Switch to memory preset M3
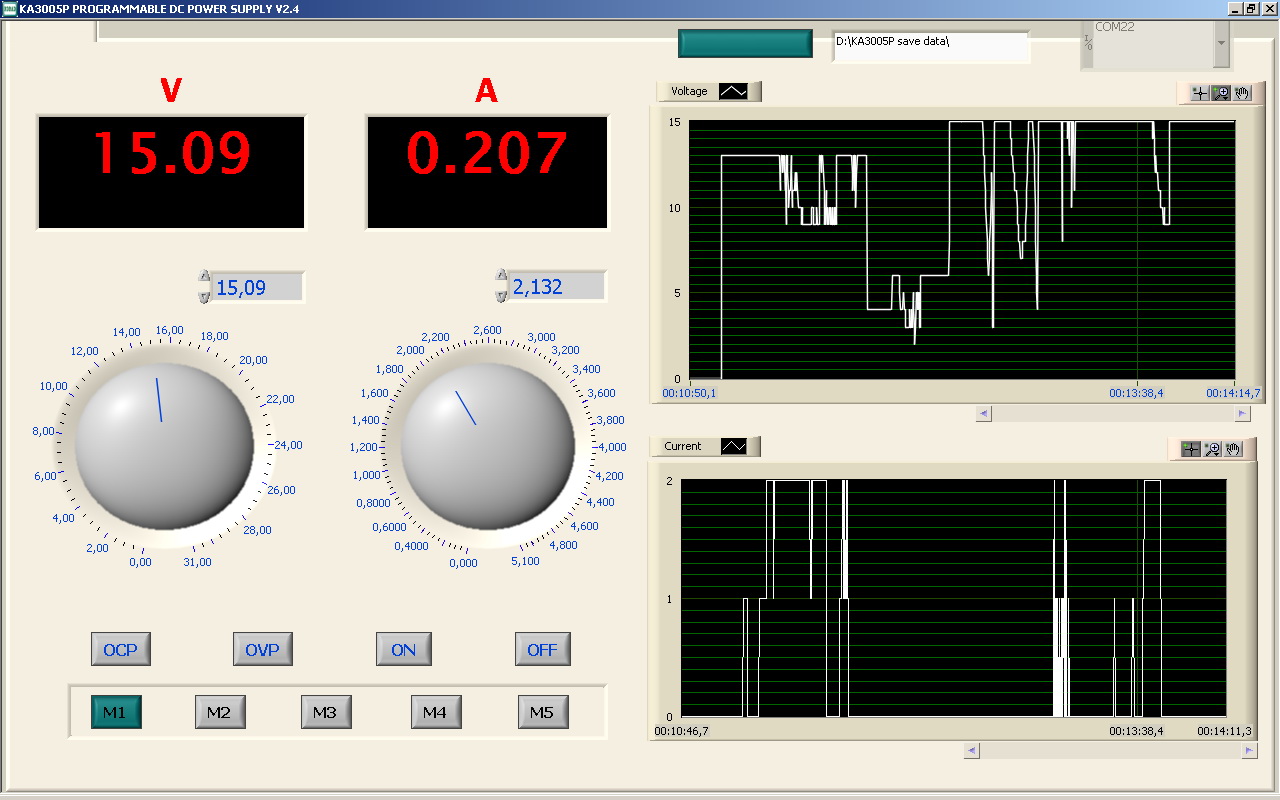This screenshot has width=1280, height=800. coord(326,712)
